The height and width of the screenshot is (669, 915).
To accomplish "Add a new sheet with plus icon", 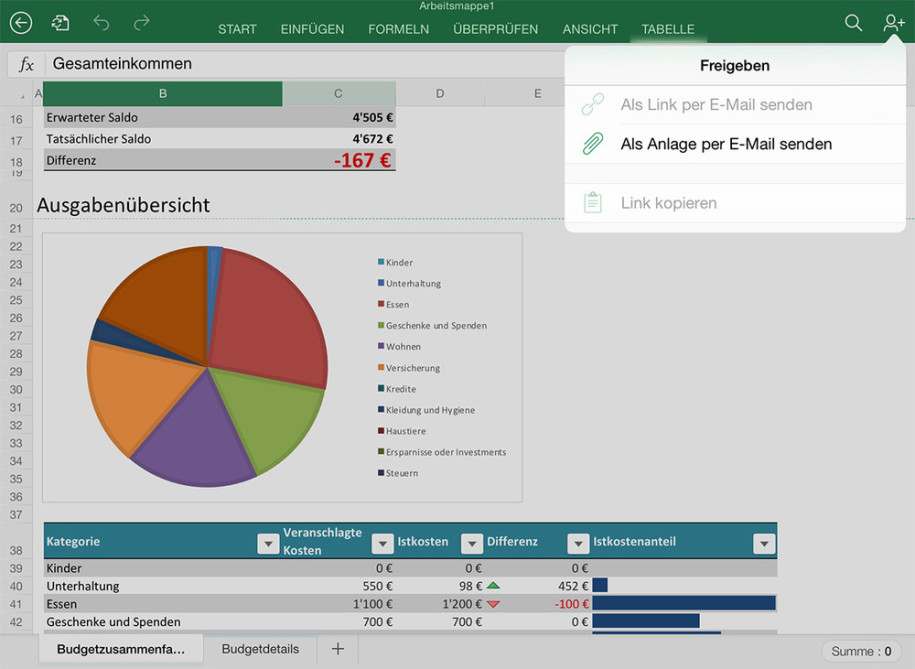I will pos(337,649).
